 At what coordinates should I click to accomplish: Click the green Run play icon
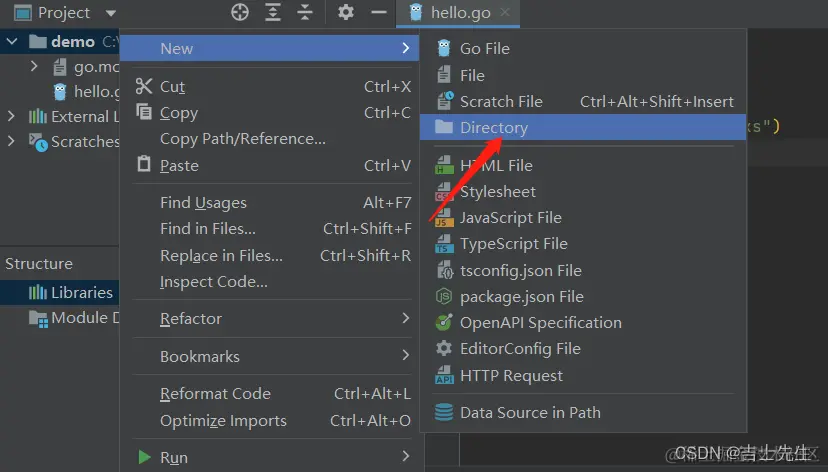click(144, 457)
